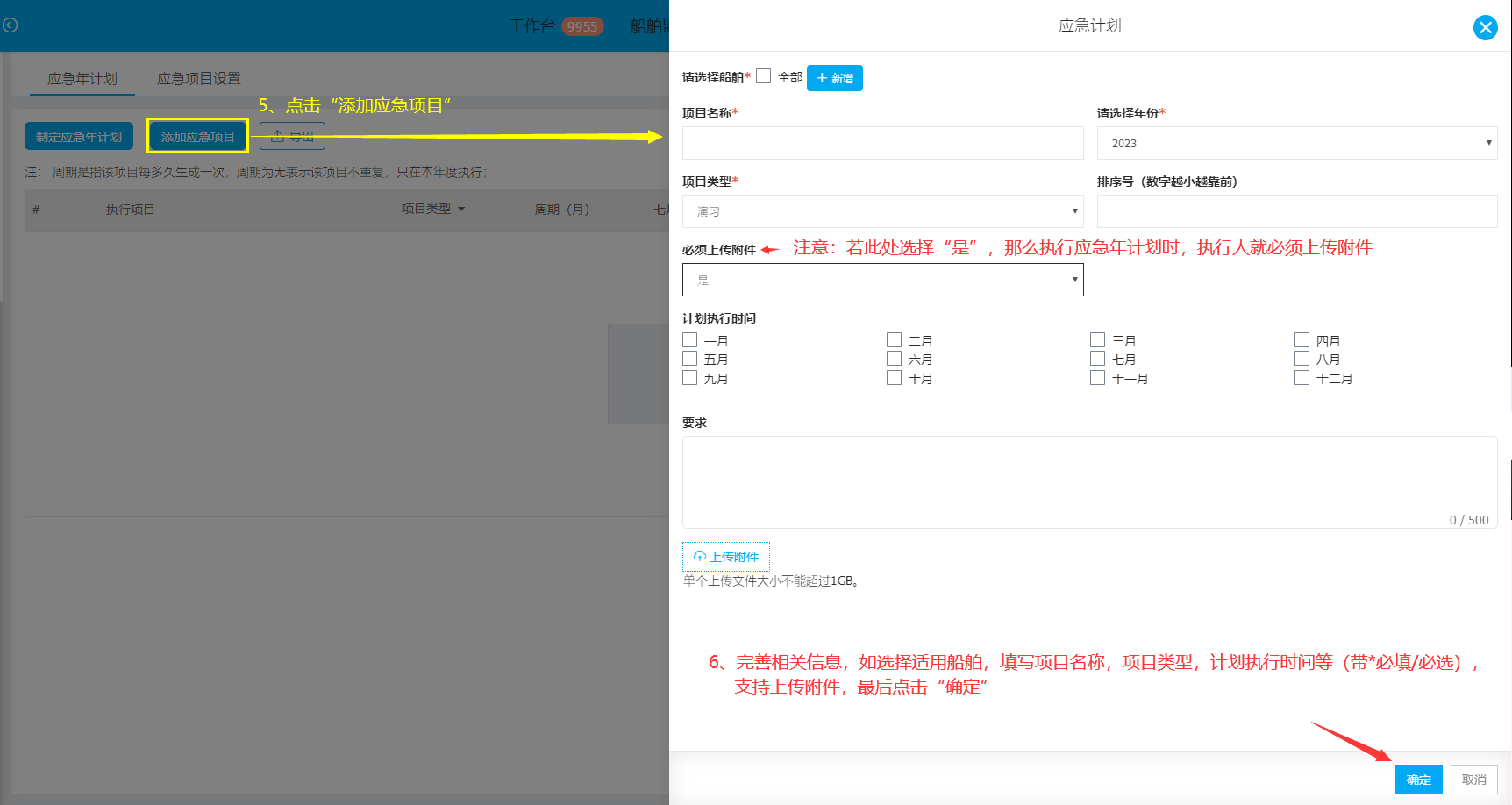Check the 四月 checkbox
This screenshot has width=1512, height=805.
[1302, 340]
